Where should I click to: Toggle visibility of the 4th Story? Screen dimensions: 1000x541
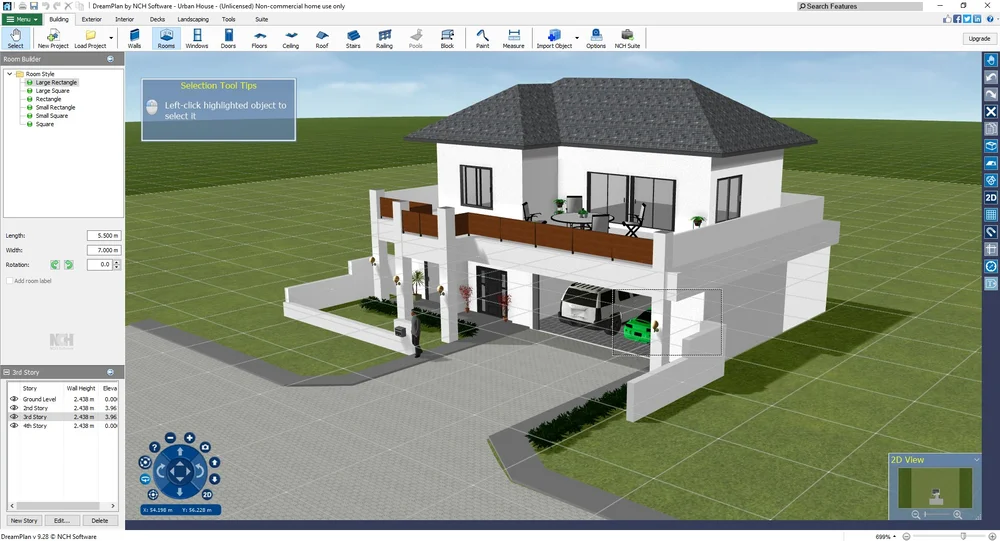click(14, 426)
